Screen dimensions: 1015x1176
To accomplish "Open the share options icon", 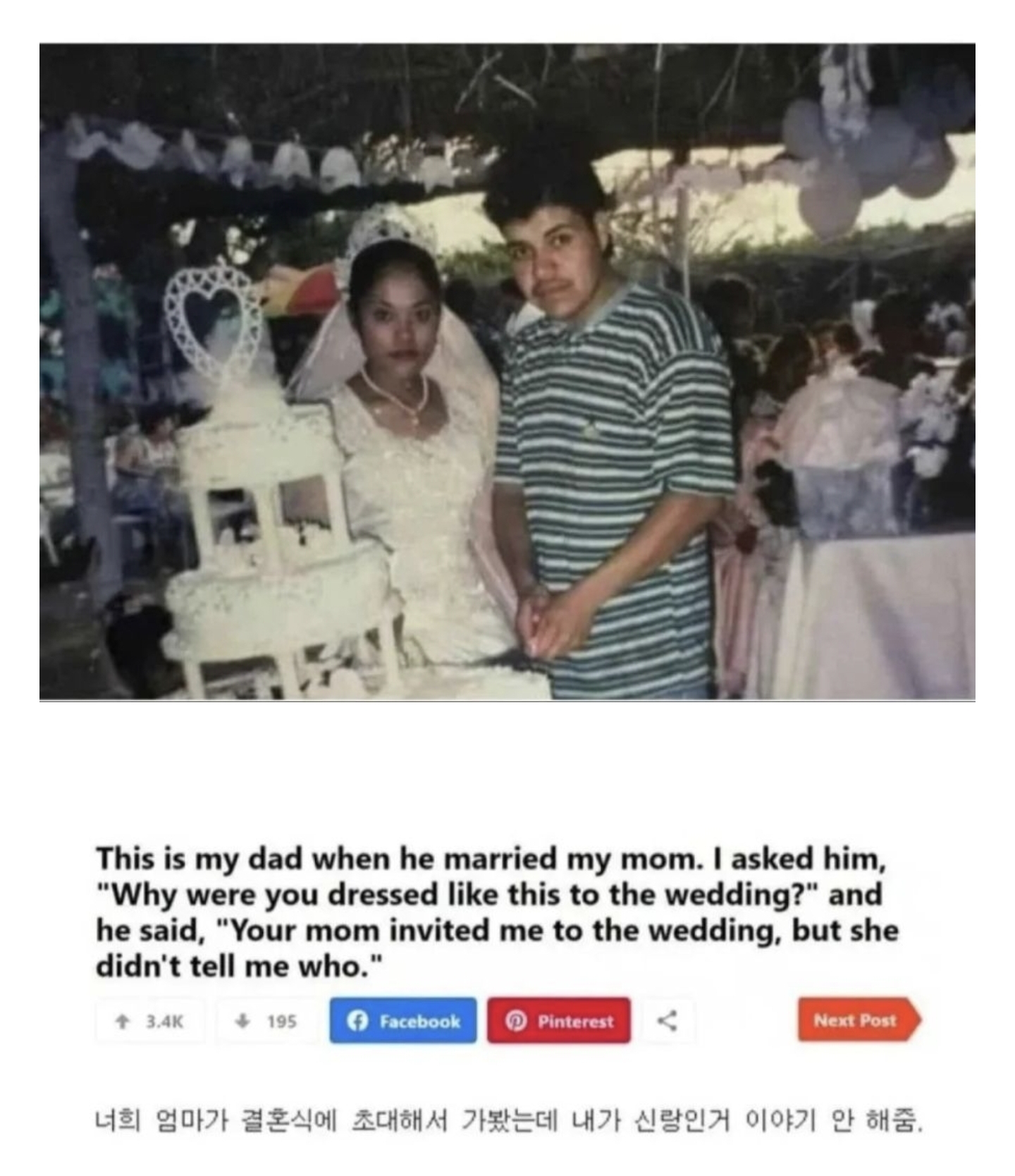I will point(667,1020).
